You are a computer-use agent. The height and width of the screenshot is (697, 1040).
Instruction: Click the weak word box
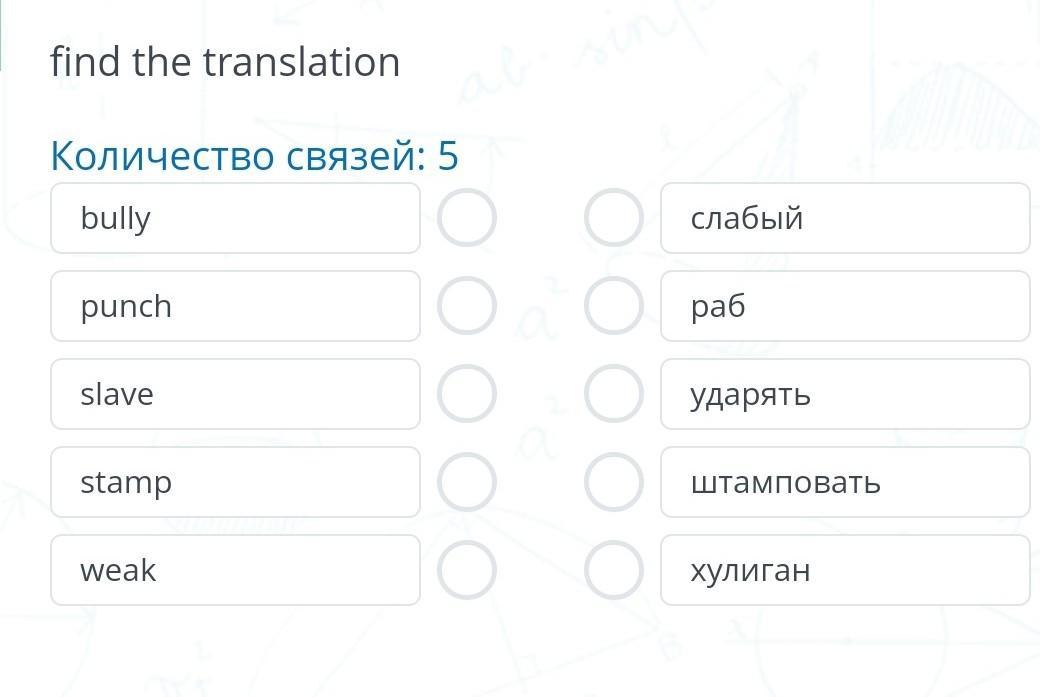point(235,570)
